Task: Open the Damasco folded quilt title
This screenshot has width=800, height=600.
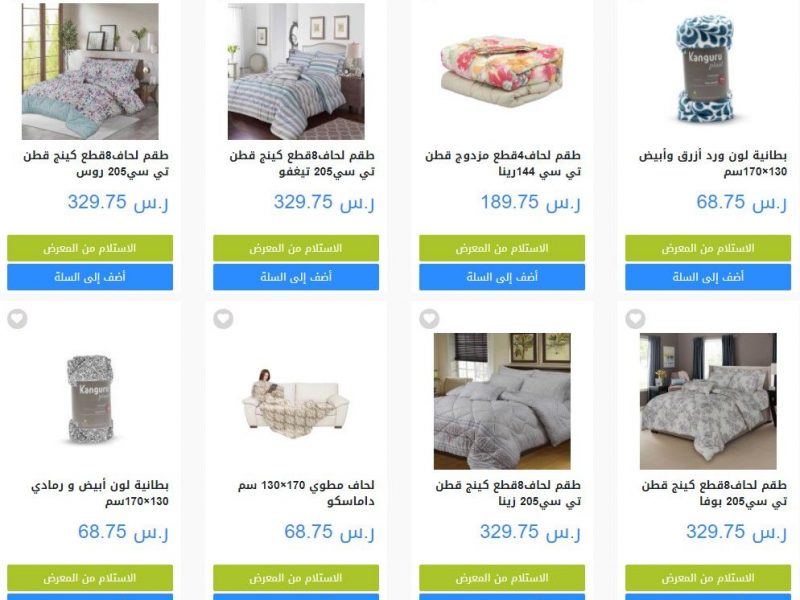Action: pyautogui.click(x=306, y=493)
